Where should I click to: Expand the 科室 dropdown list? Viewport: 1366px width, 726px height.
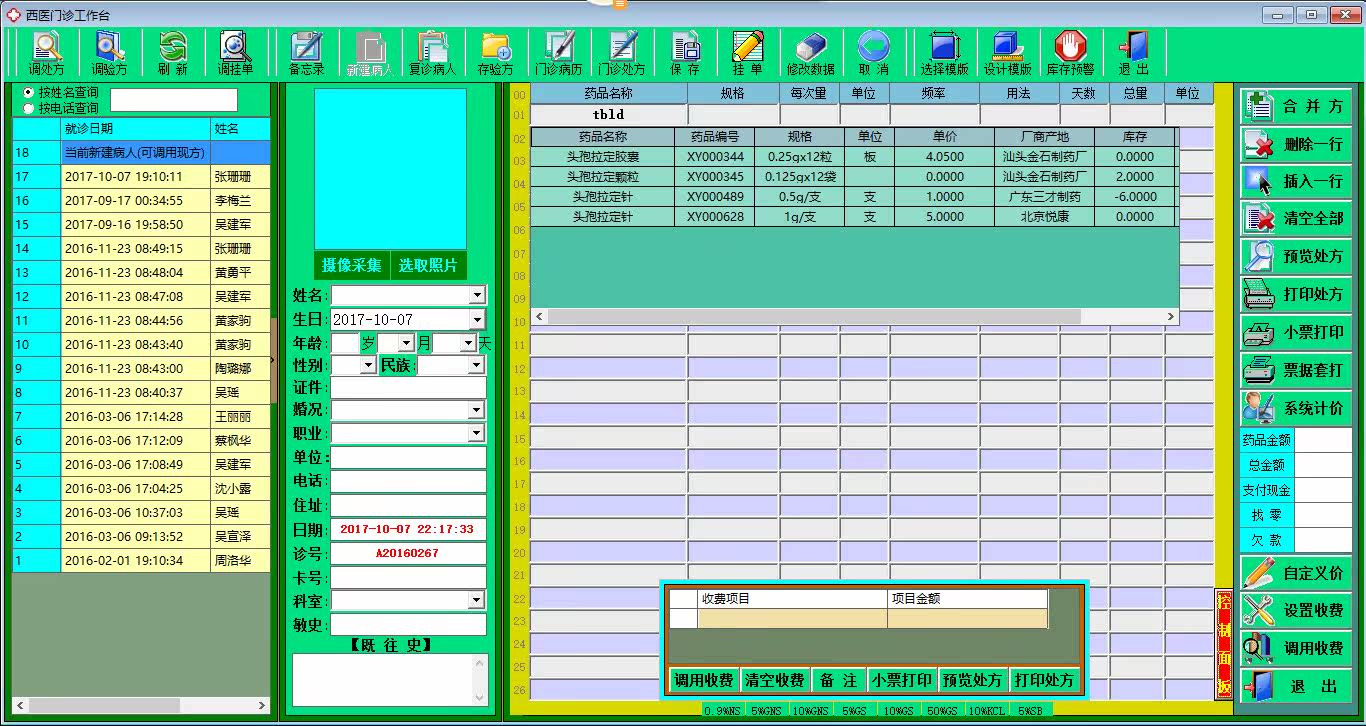[477, 600]
